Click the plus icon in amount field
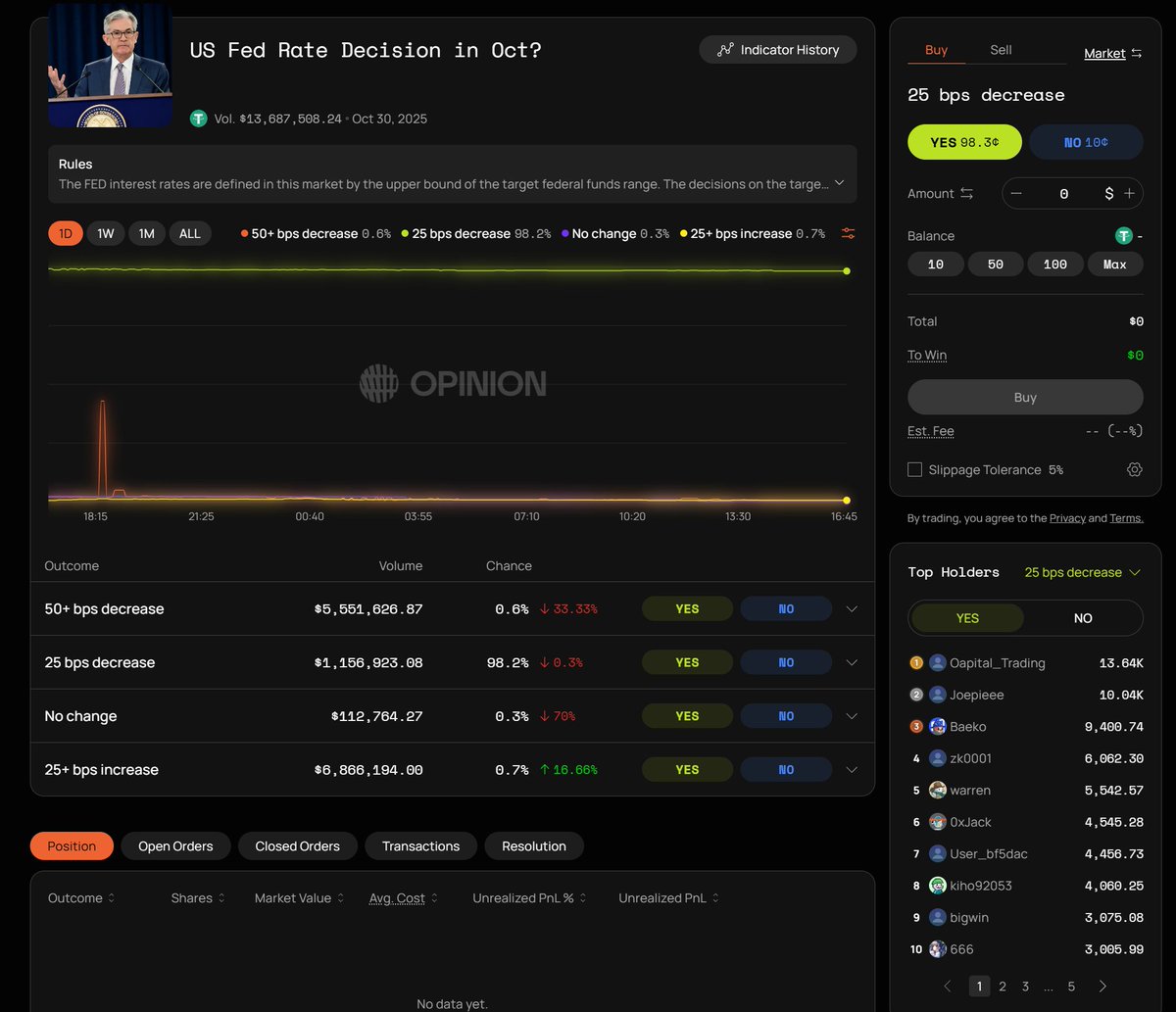 pos(1129,193)
